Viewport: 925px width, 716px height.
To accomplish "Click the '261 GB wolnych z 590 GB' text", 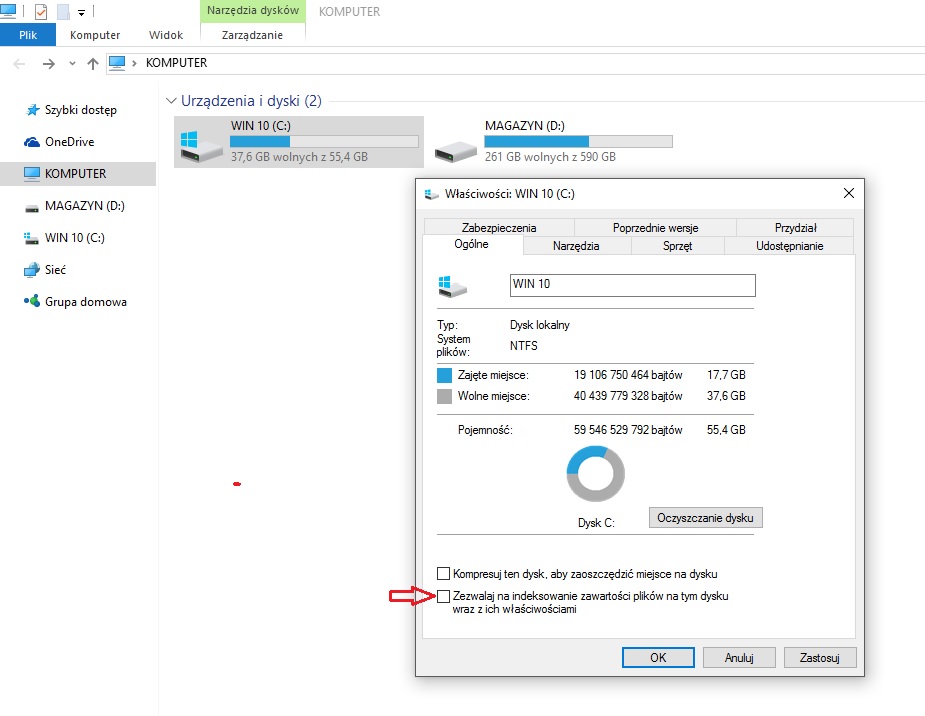I will [x=550, y=157].
